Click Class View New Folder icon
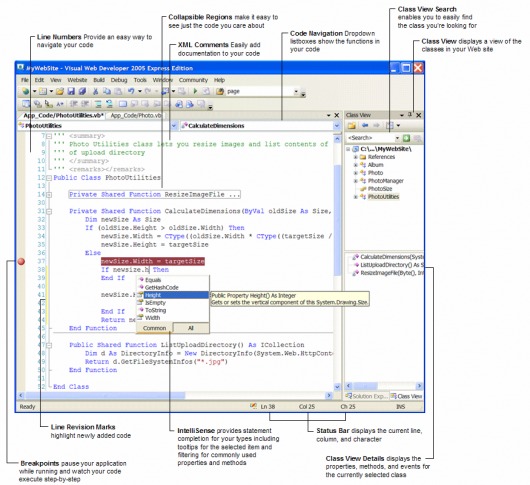The image size is (530, 485). tap(352, 126)
